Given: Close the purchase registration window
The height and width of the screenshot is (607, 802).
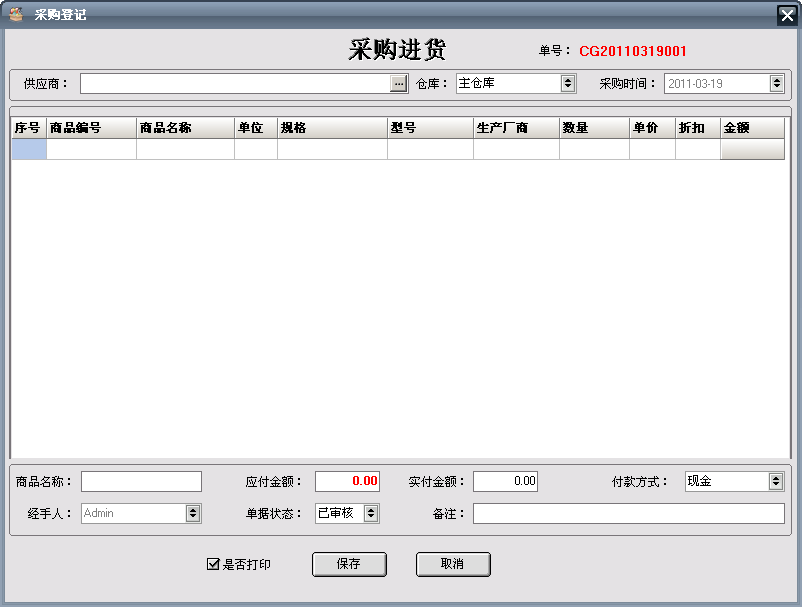Looking at the screenshot, I should coord(786,15).
